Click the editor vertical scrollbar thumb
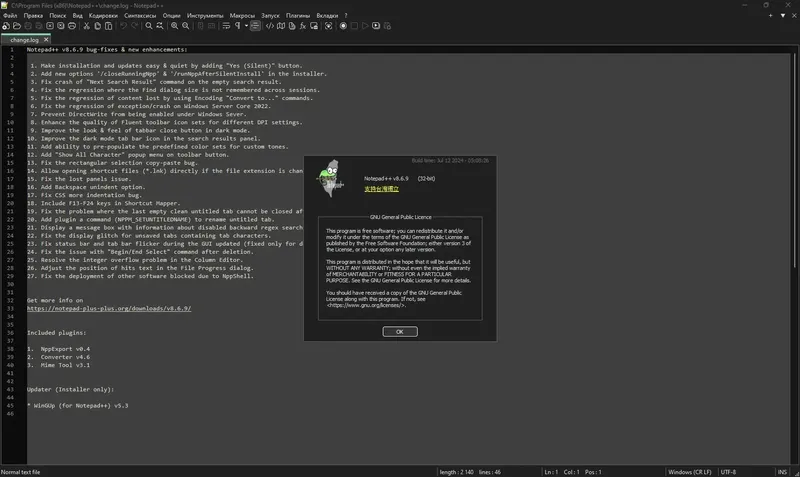The image size is (800, 477). point(795,158)
